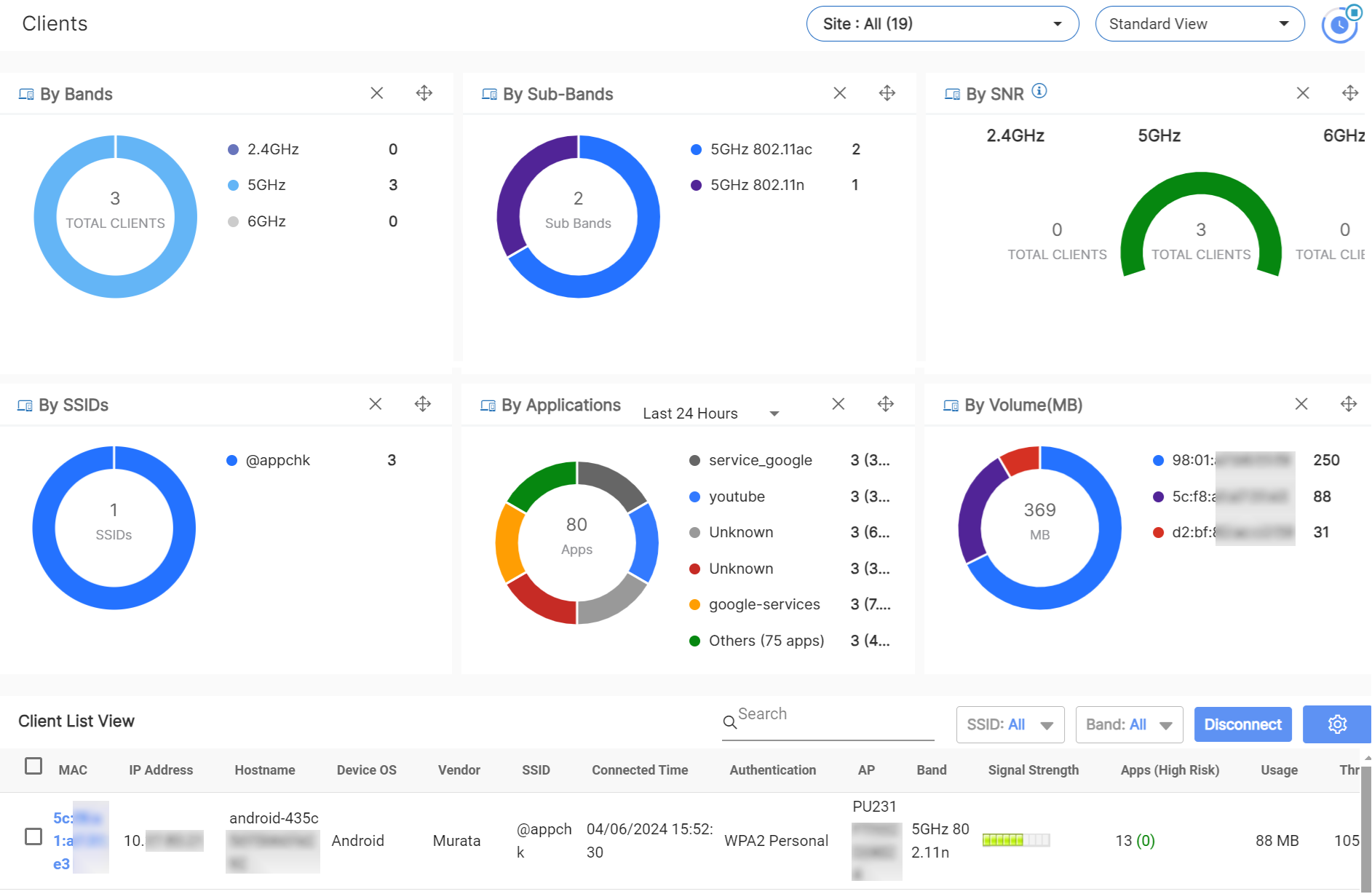Click the search magnifier icon

pos(729,722)
